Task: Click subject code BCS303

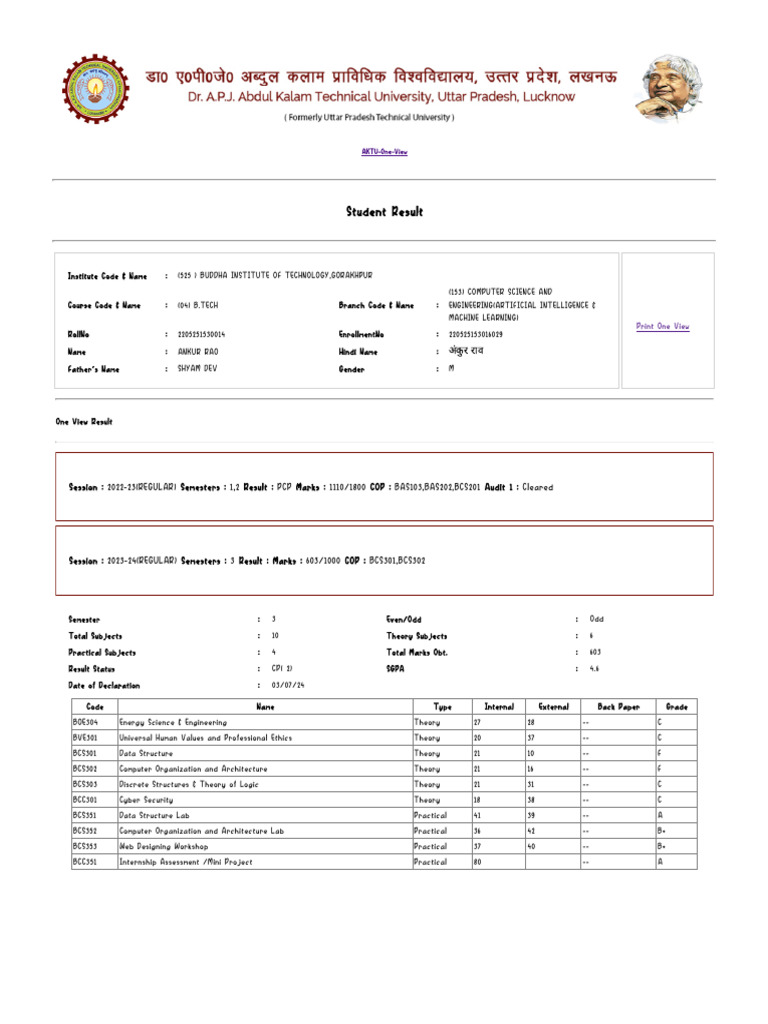Action: tap(84, 784)
